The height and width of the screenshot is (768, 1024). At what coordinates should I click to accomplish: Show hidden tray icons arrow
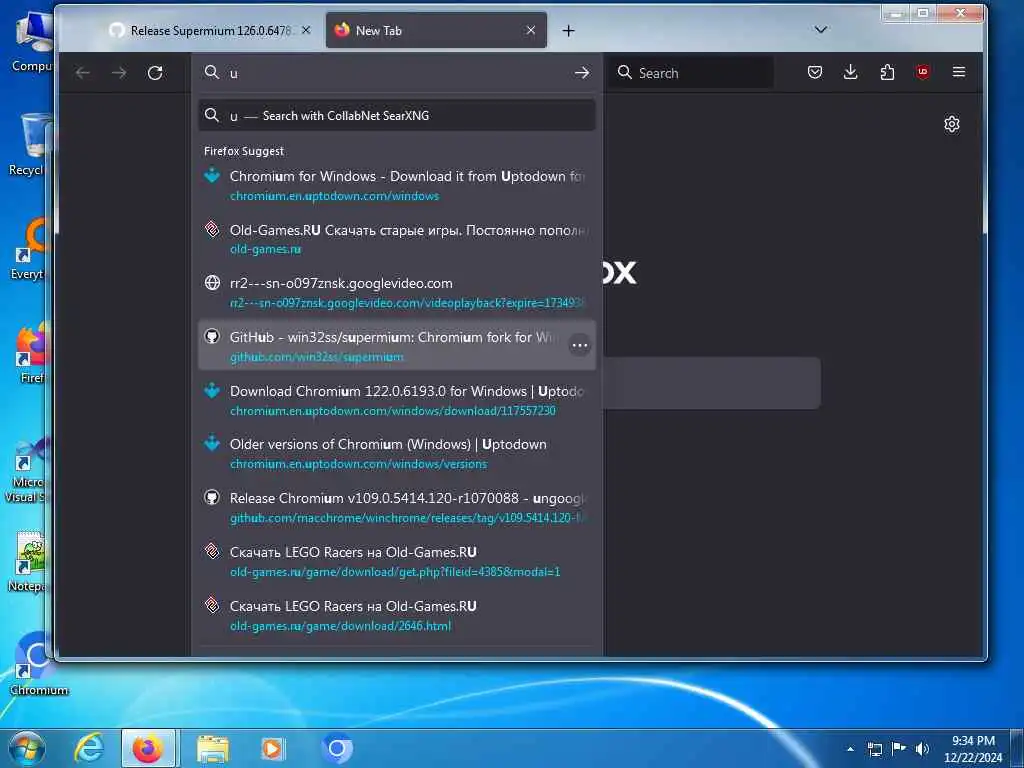point(850,748)
